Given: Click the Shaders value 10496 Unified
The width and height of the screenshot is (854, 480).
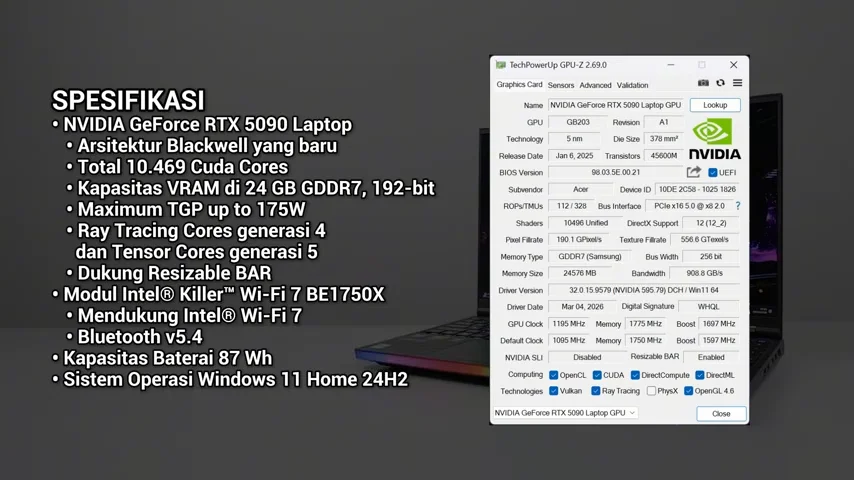Looking at the screenshot, I should (x=585, y=223).
